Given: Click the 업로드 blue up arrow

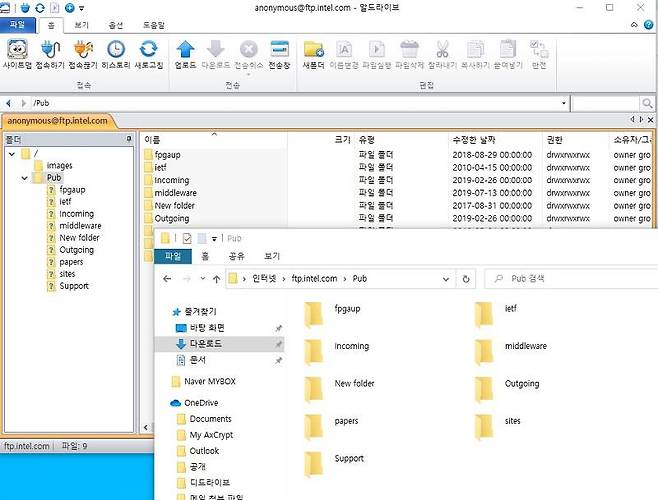Looking at the screenshot, I should [185, 54].
